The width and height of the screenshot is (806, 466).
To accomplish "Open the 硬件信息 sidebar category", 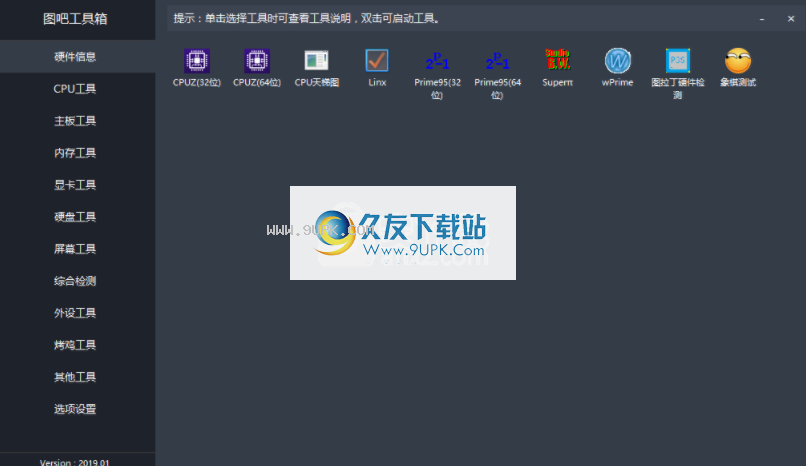I will [78, 57].
